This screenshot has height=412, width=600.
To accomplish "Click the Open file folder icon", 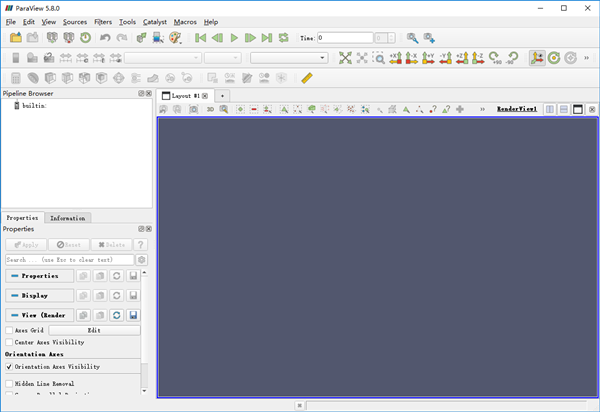I will tap(16, 38).
